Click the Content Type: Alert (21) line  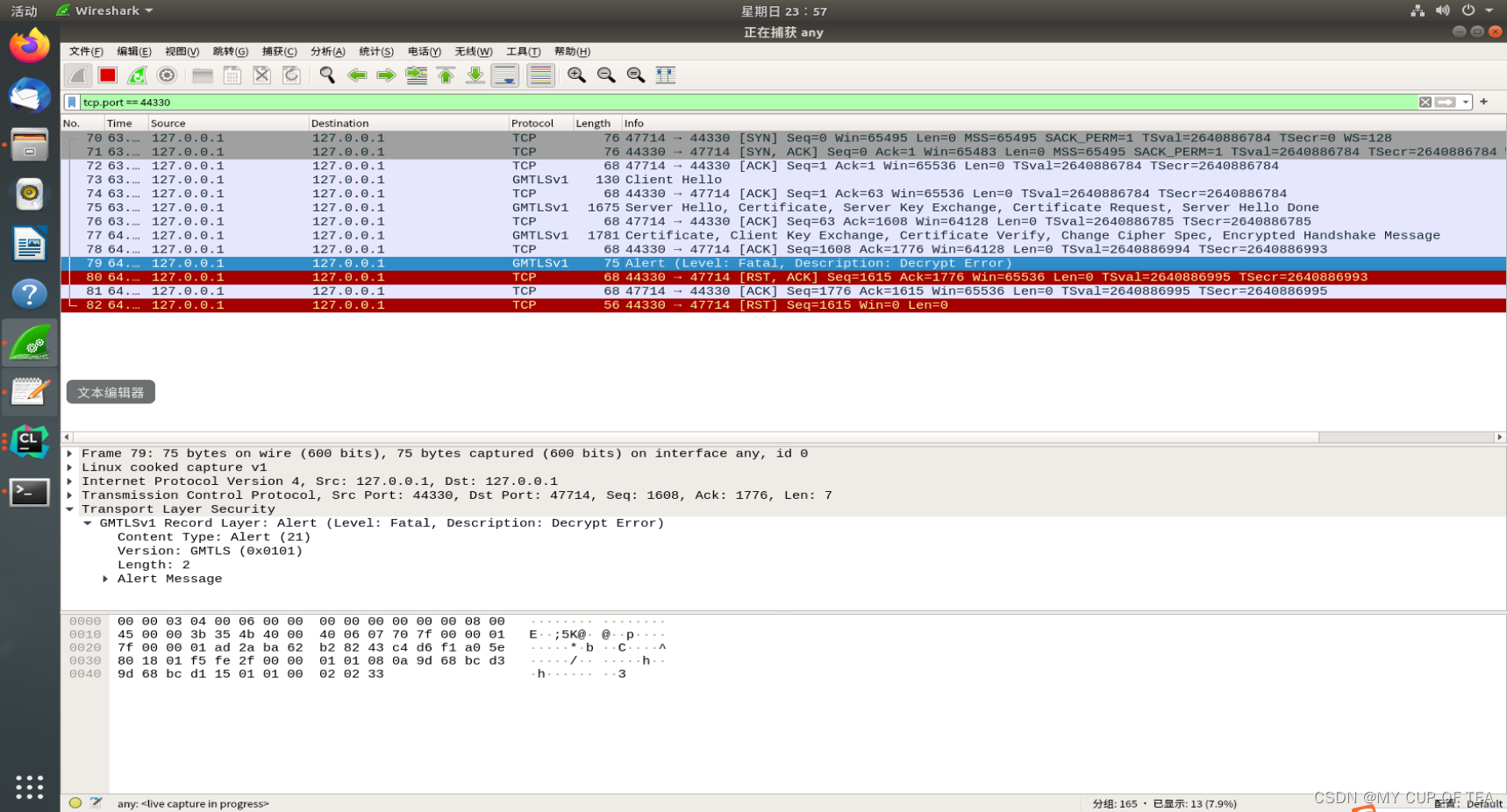pyautogui.click(x=214, y=538)
